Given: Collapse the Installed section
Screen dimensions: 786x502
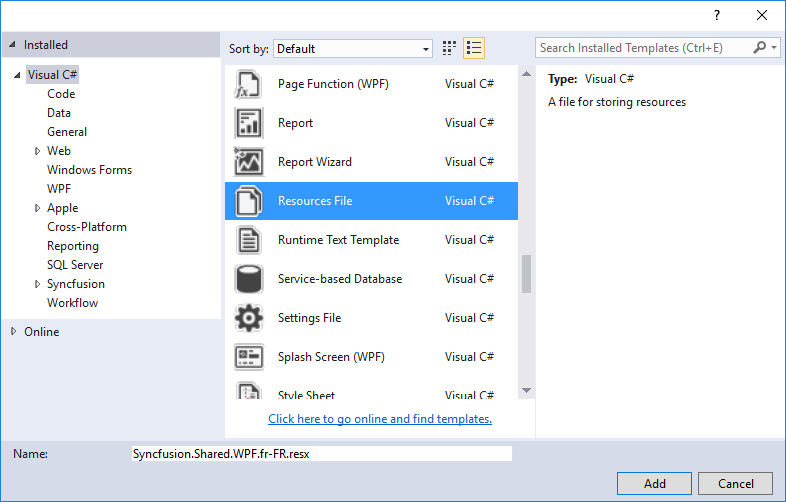Looking at the screenshot, I should [x=13, y=45].
